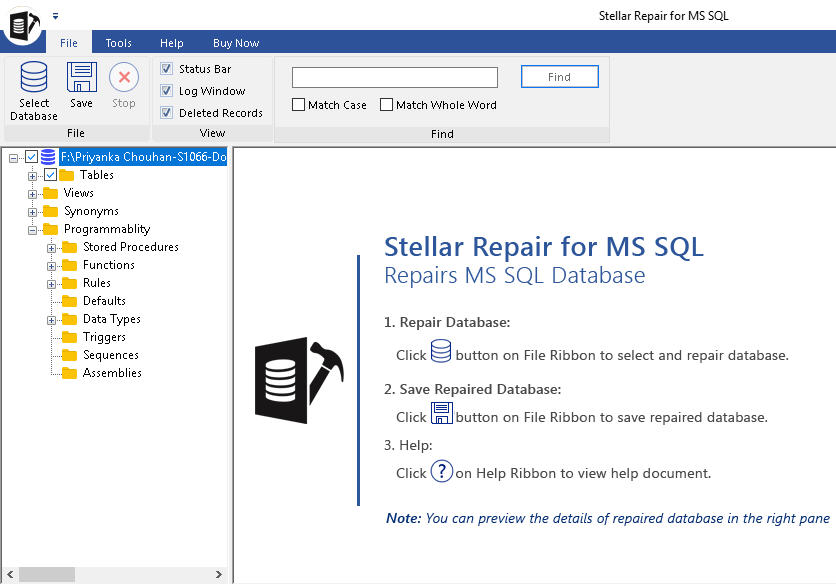Click the Save floppy-disk icon in ribbon
Screen dimensions: 836x584
point(82,77)
